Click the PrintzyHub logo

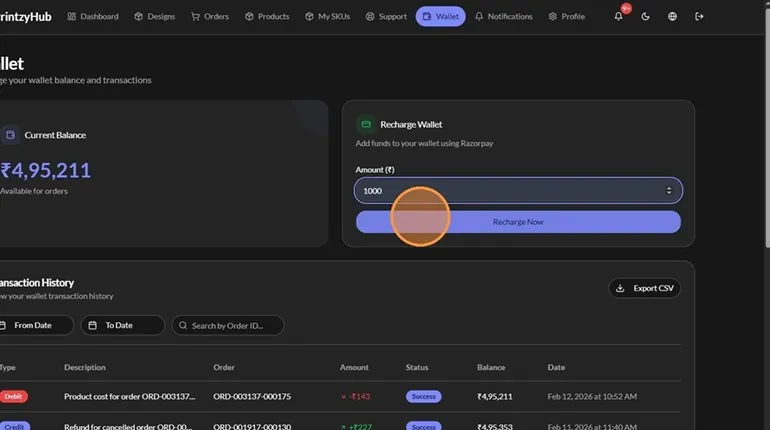(x=26, y=17)
